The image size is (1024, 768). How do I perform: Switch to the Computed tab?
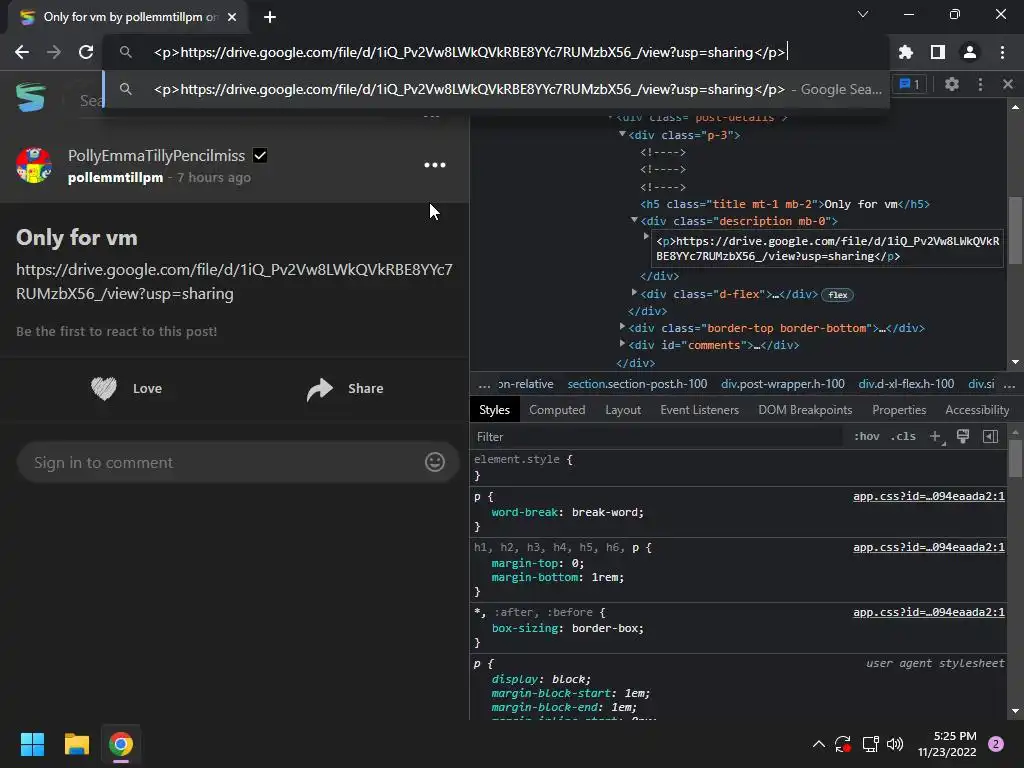pyautogui.click(x=557, y=410)
